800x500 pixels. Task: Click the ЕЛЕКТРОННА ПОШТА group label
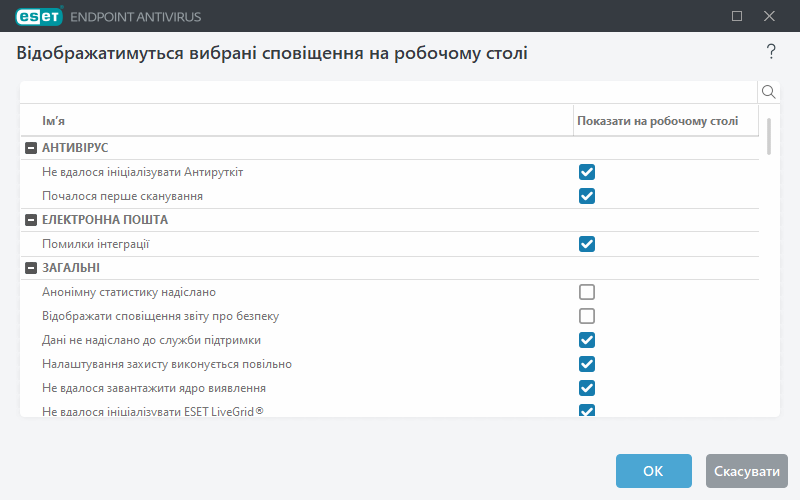(105, 220)
